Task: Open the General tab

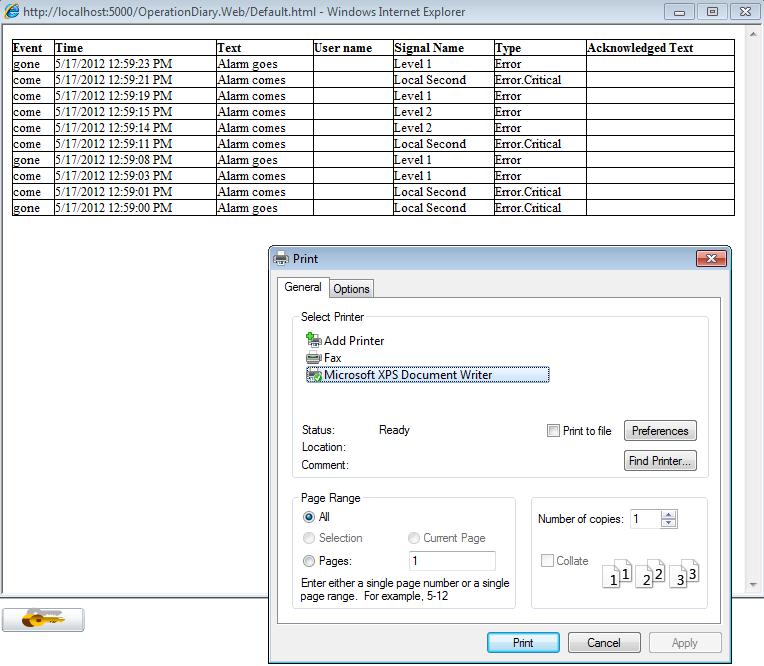Action: 302,287
